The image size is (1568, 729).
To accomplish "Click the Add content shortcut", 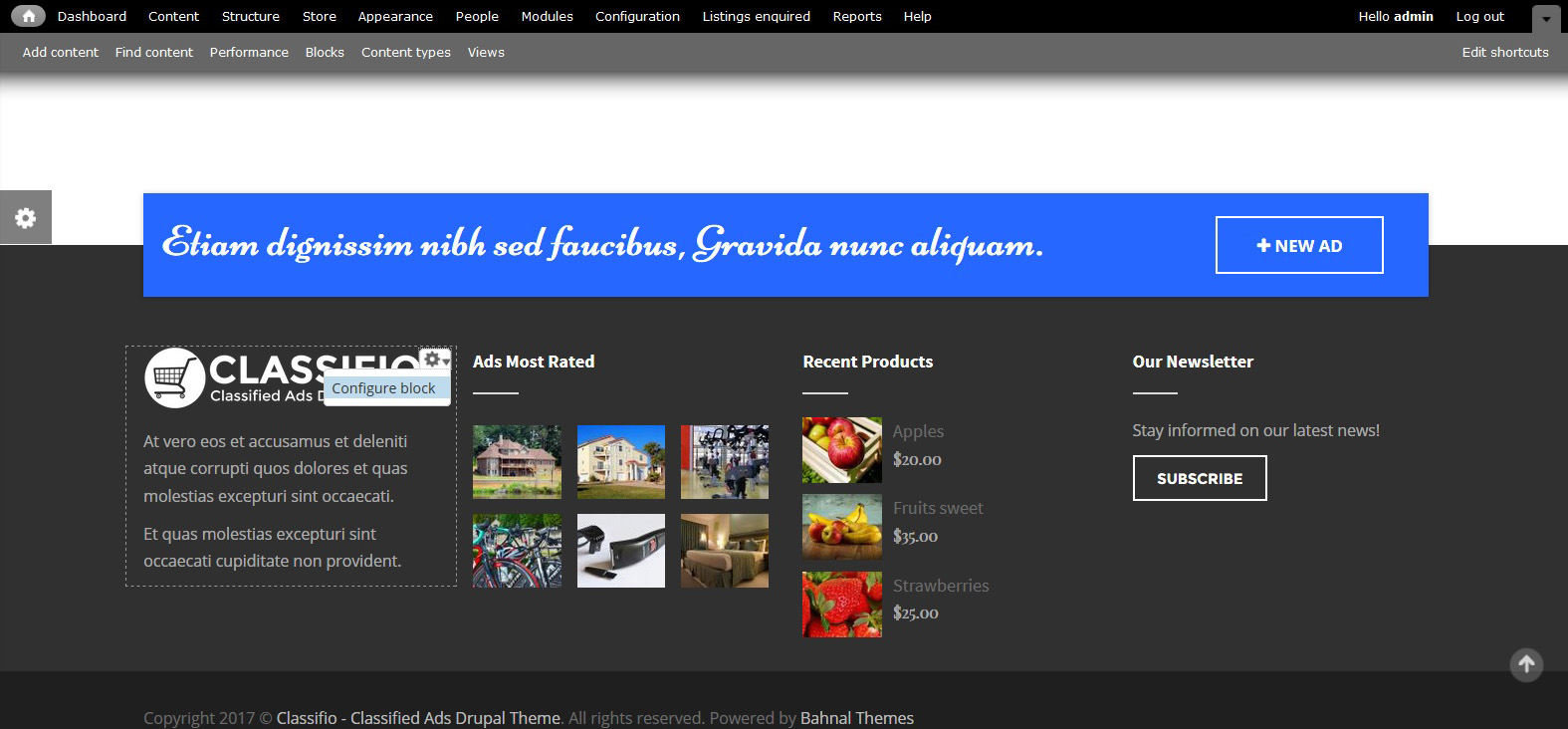I will point(61,52).
